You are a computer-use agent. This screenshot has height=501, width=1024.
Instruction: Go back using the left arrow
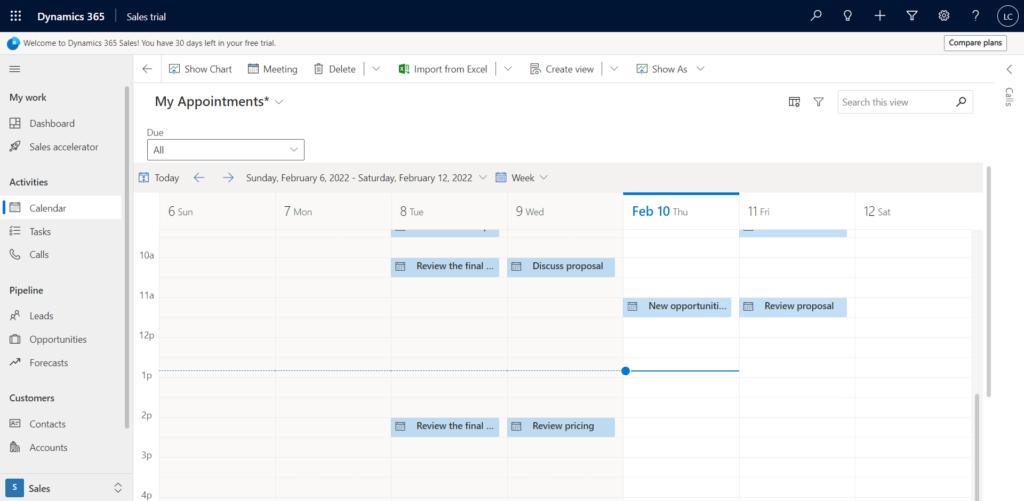click(147, 69)
